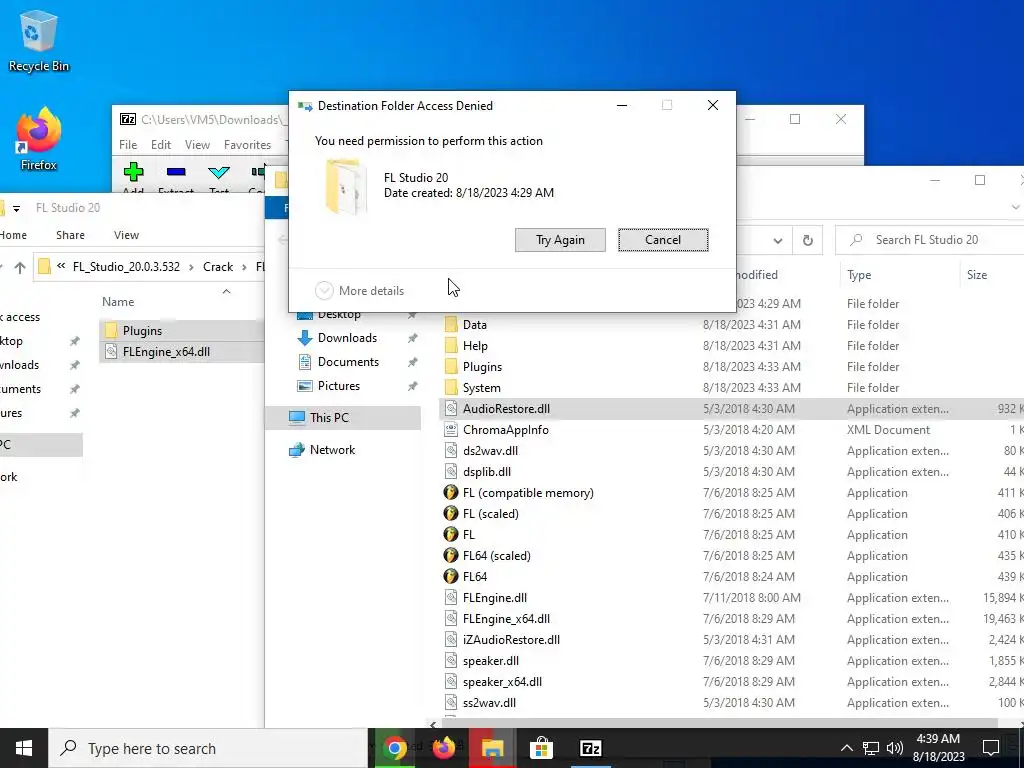The height and width of the screenshot is (768, 1024).
Task: Select FLEngine.dll file
Action: tap(495, 598)
